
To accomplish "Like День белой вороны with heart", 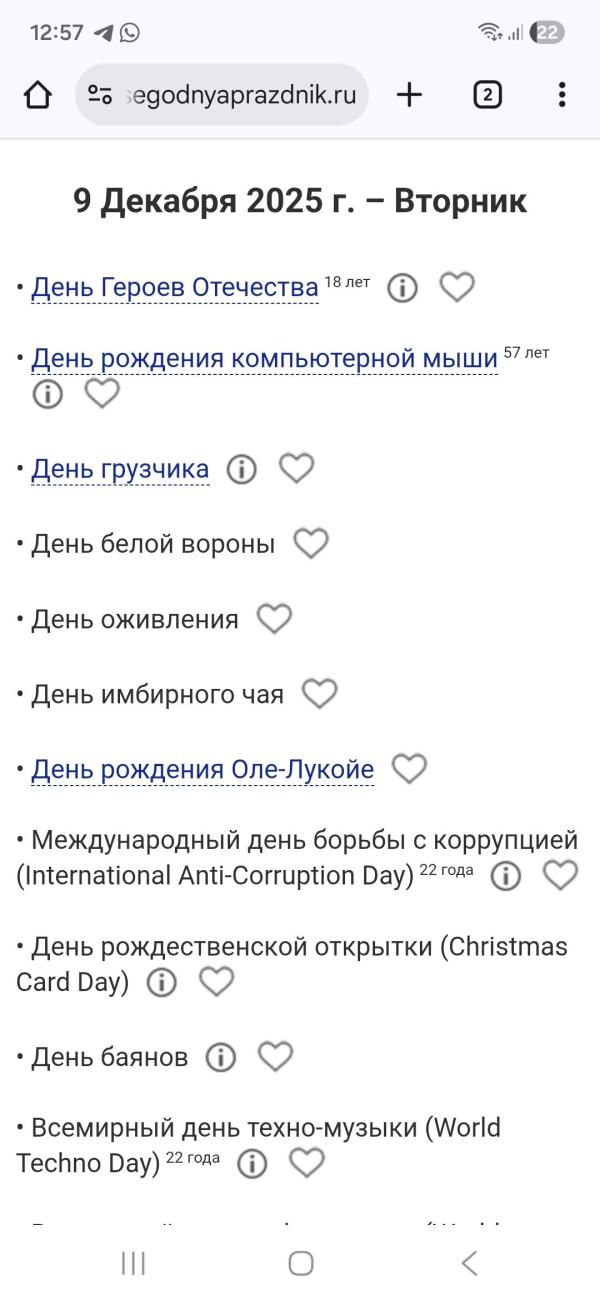I will [x=311, y=544].
